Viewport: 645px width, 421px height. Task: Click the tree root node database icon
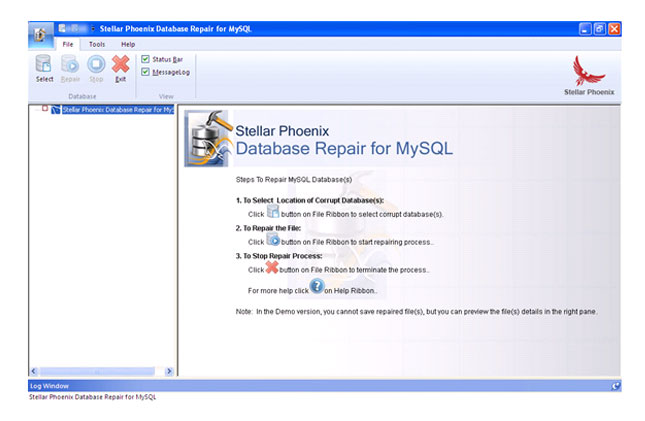coord(56,110)
